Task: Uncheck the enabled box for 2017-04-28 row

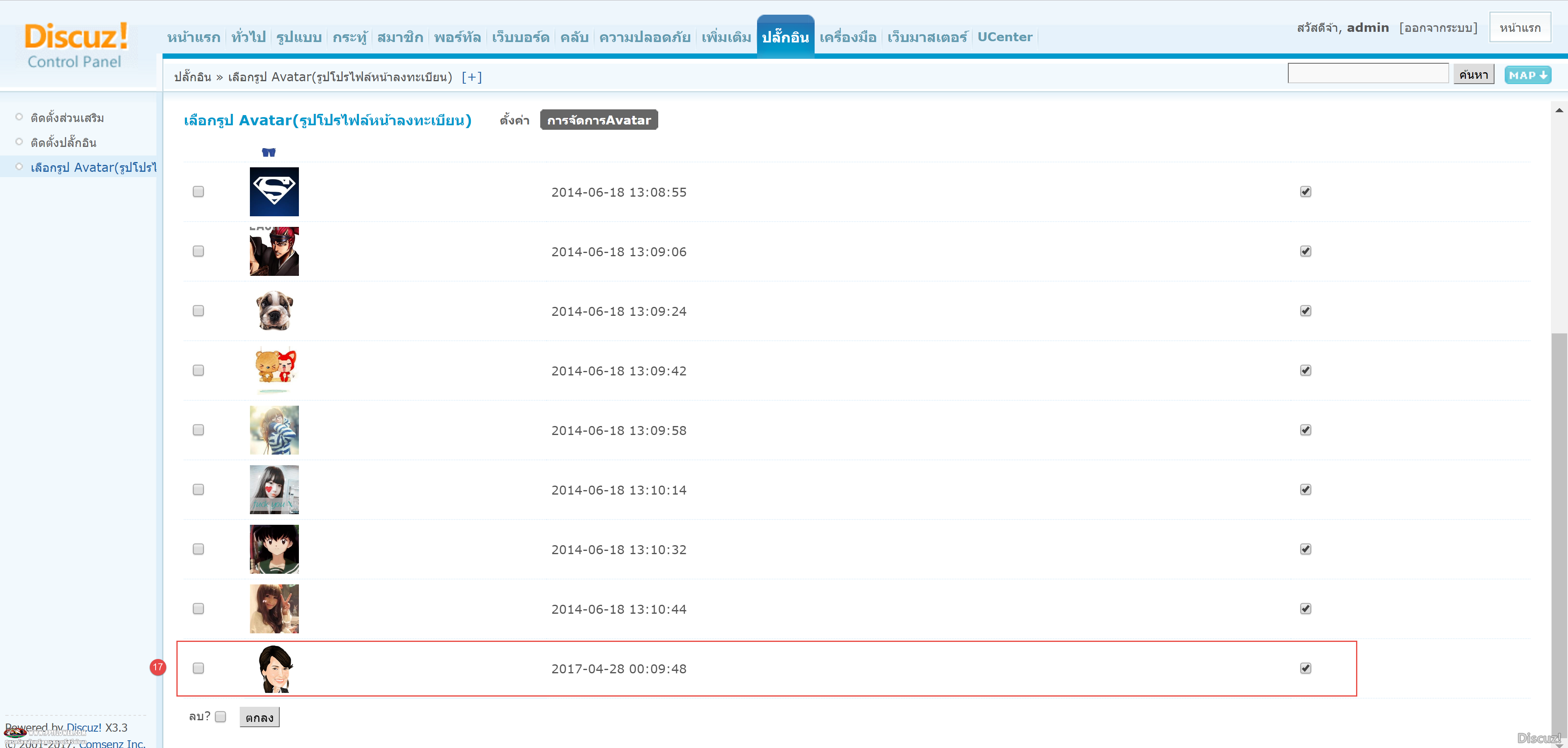Action: (1306, 668)
